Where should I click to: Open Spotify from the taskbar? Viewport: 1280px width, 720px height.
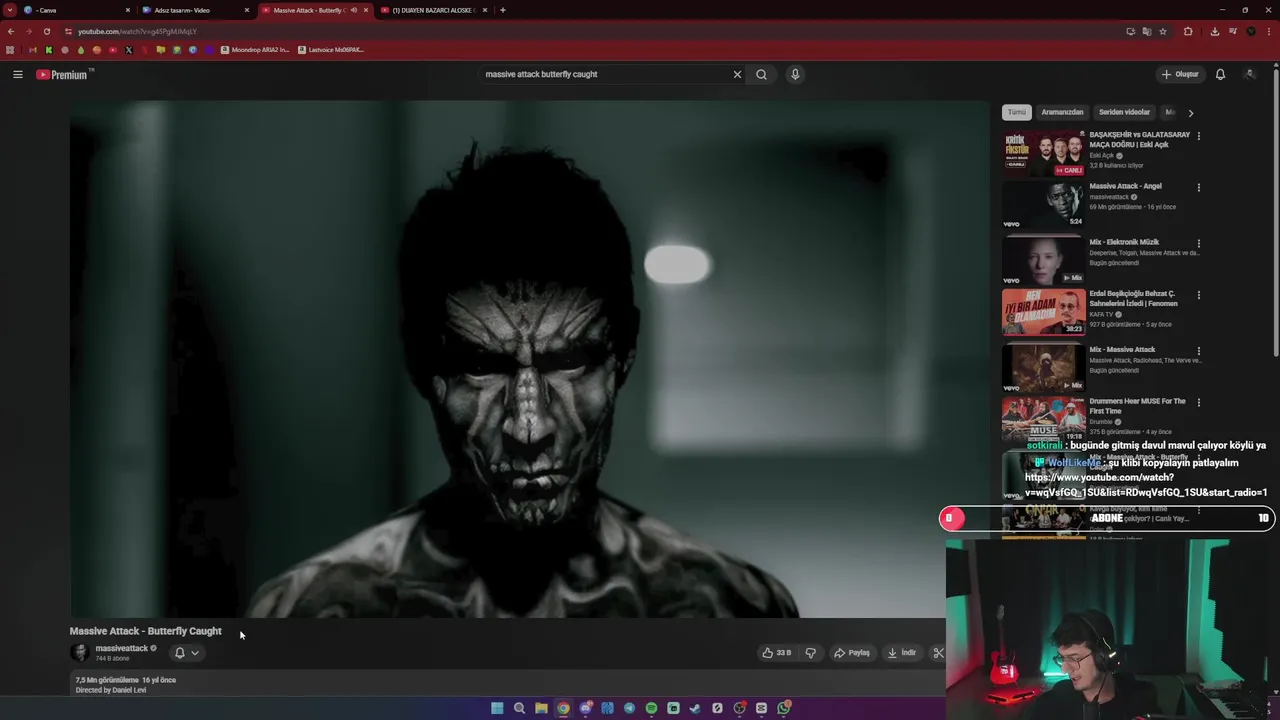click(x=651, y=708)
